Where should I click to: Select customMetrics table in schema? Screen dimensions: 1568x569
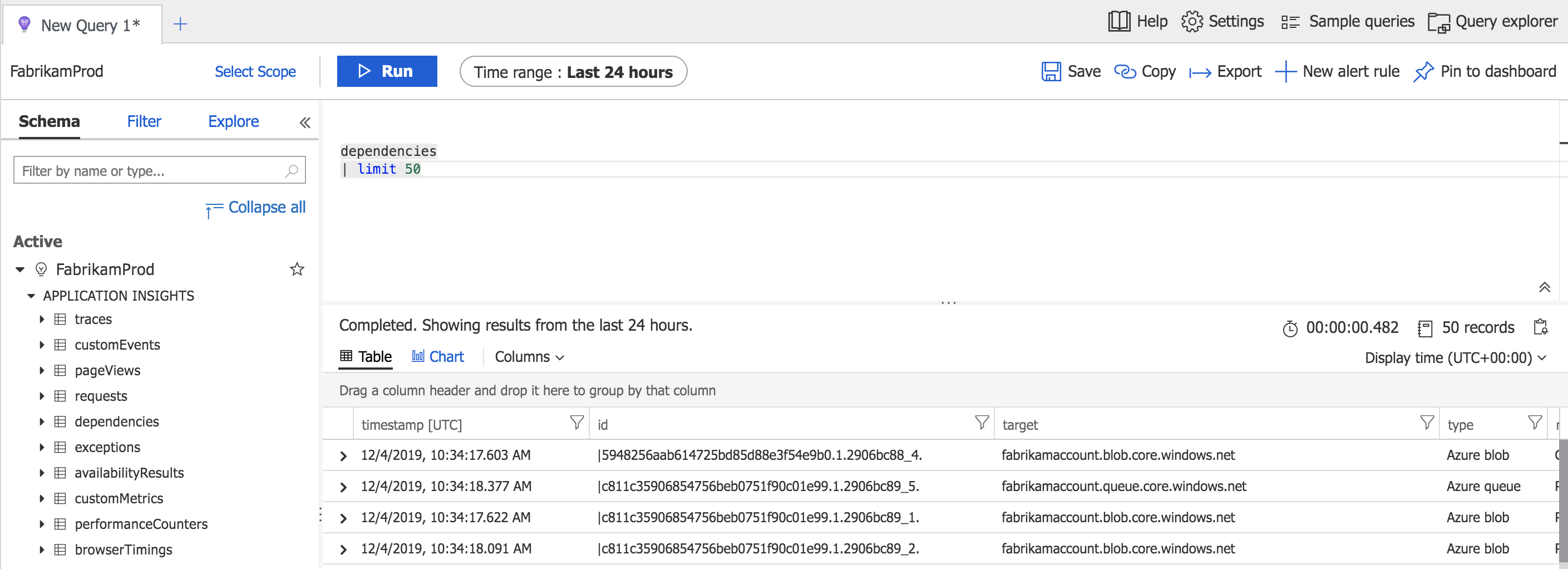point(119,498)
